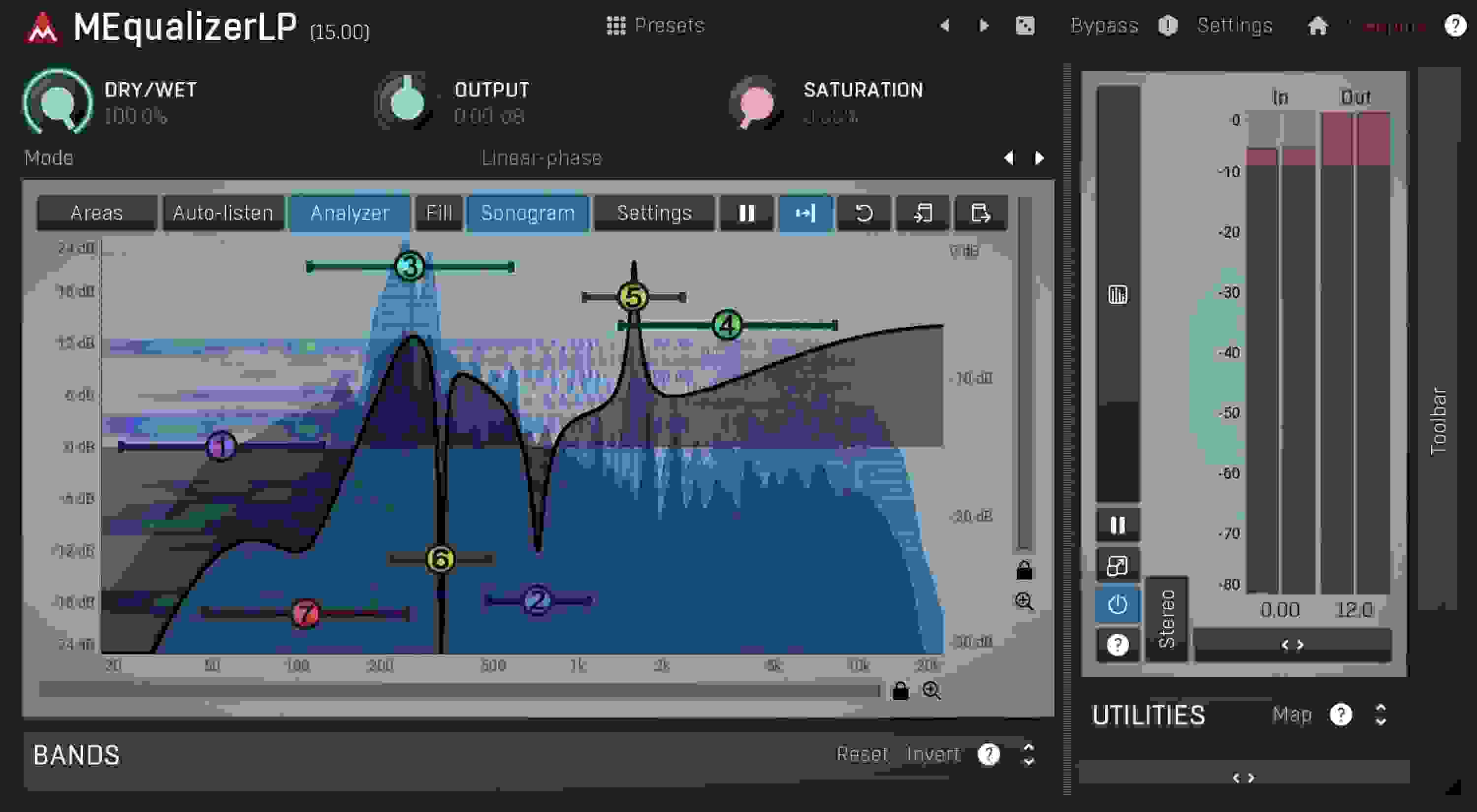Undo the last change with the undo arrow icon
Image resolution: width=1477 pixels, height=812 pixels.
(863, 213)
